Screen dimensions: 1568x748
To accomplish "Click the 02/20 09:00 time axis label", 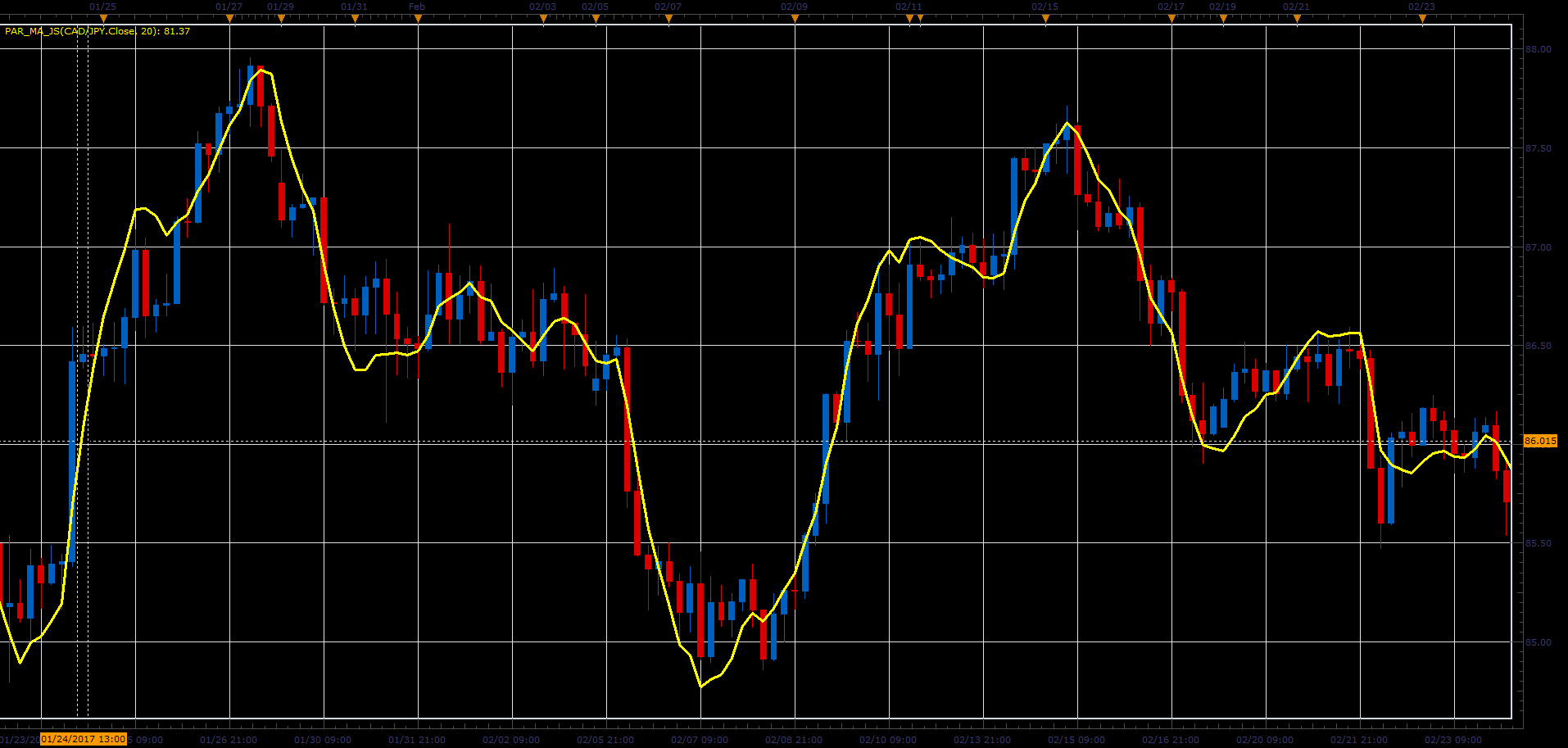I will click(1265, 740).
